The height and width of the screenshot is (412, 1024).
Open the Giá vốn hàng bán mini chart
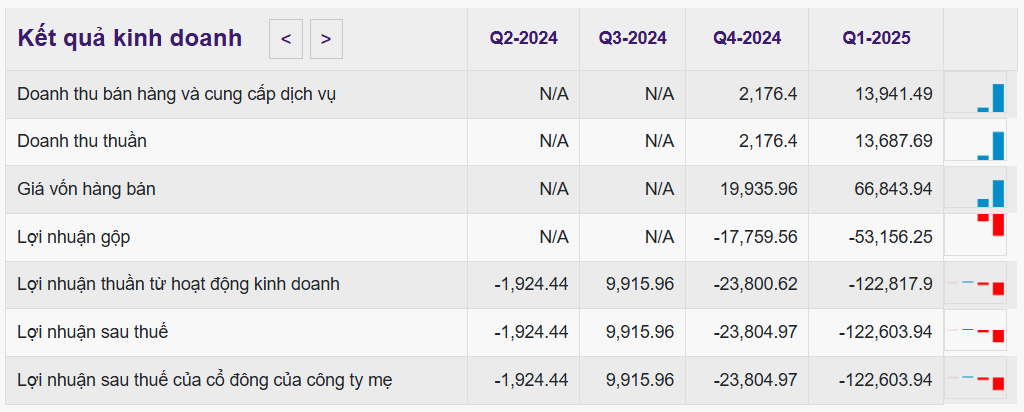pos(976,189)
